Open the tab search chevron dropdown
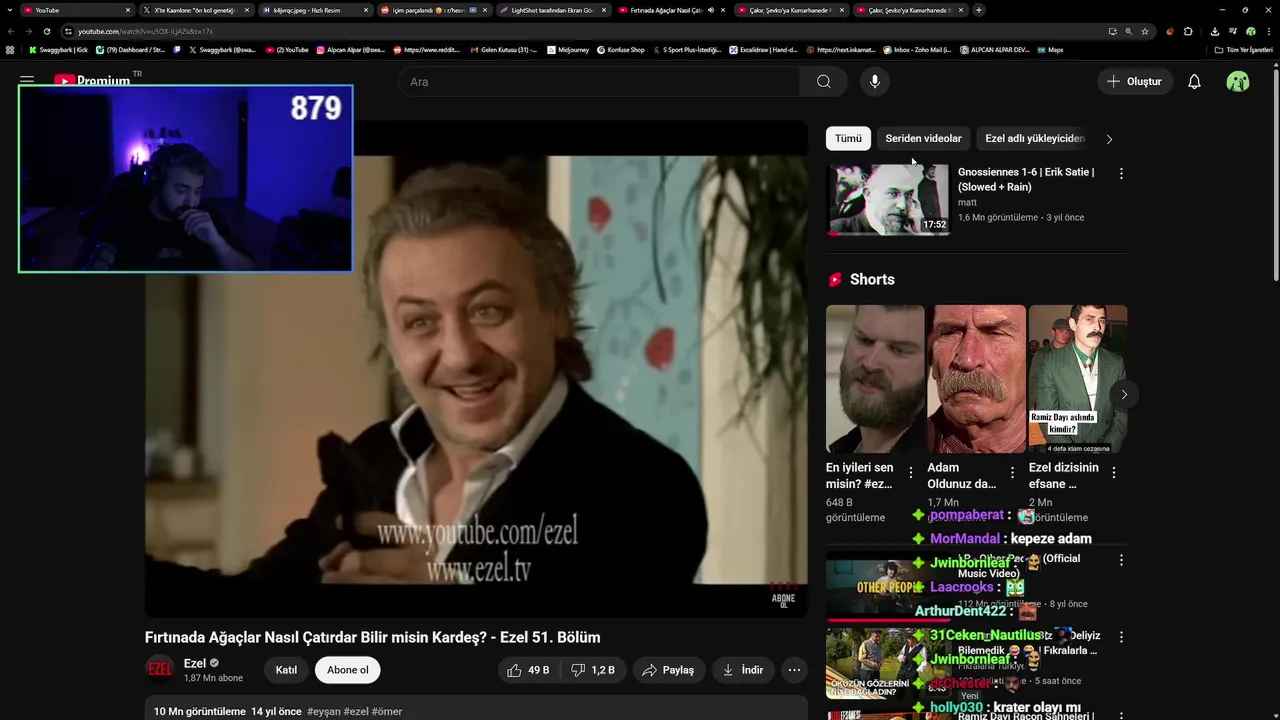Viewport: 1280px width, 720px height. point(11,10)
